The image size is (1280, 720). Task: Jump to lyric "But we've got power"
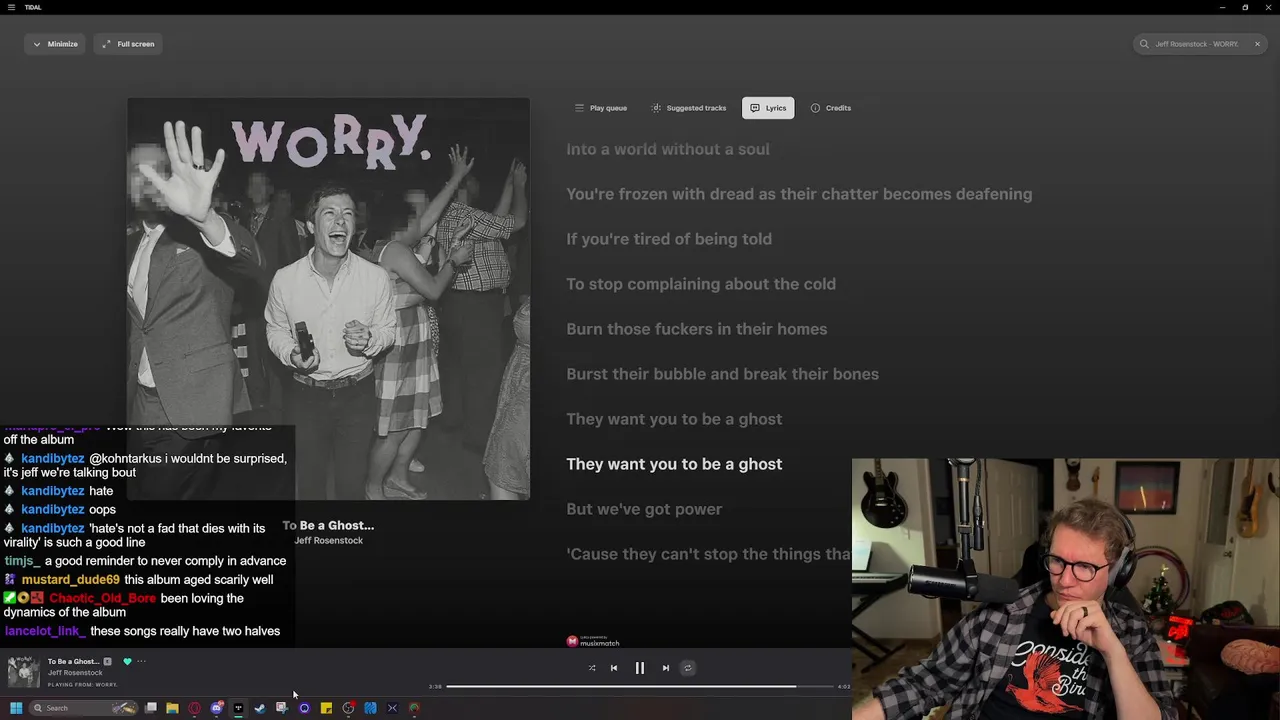(x=644, y=509)
